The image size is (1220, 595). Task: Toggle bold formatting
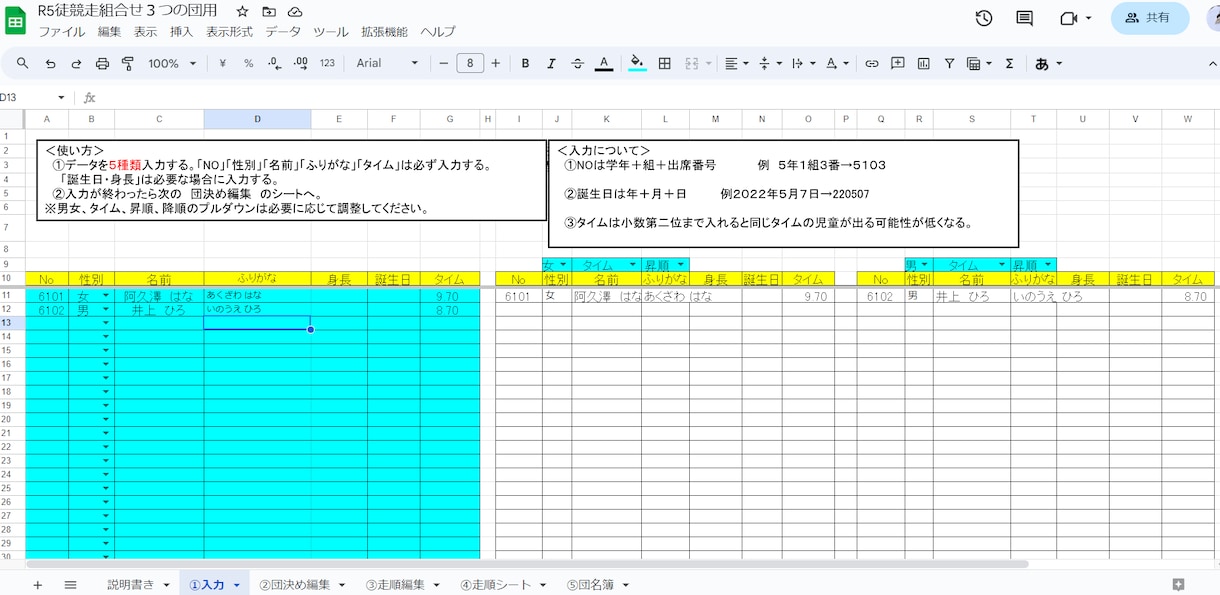click(525, 63)
